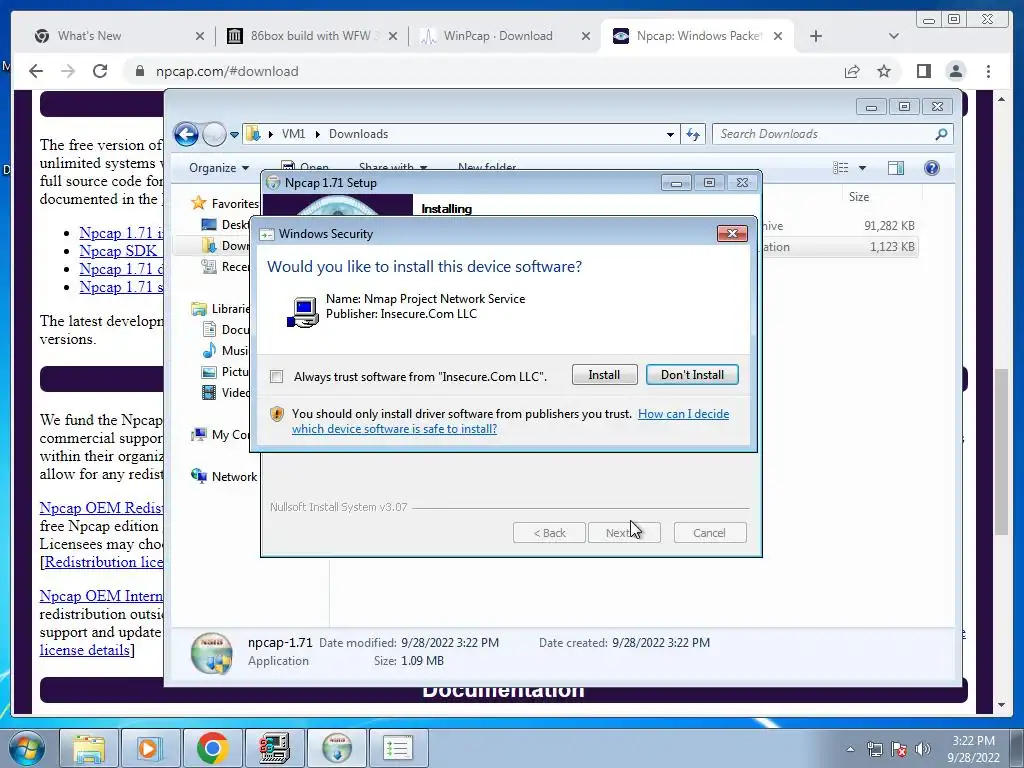The width and height of the screenshot is (1024, 768).
Task: Close the 86box build browser tab
Action: point(392,37)
